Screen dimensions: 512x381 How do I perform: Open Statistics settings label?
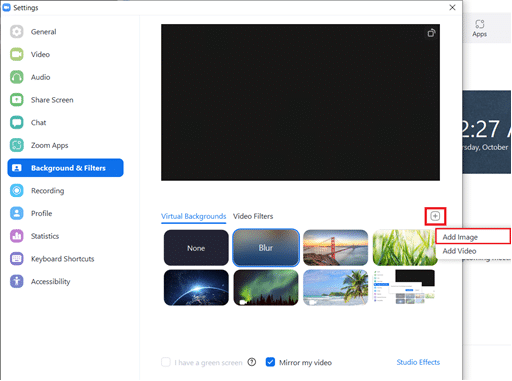point(45,236)
